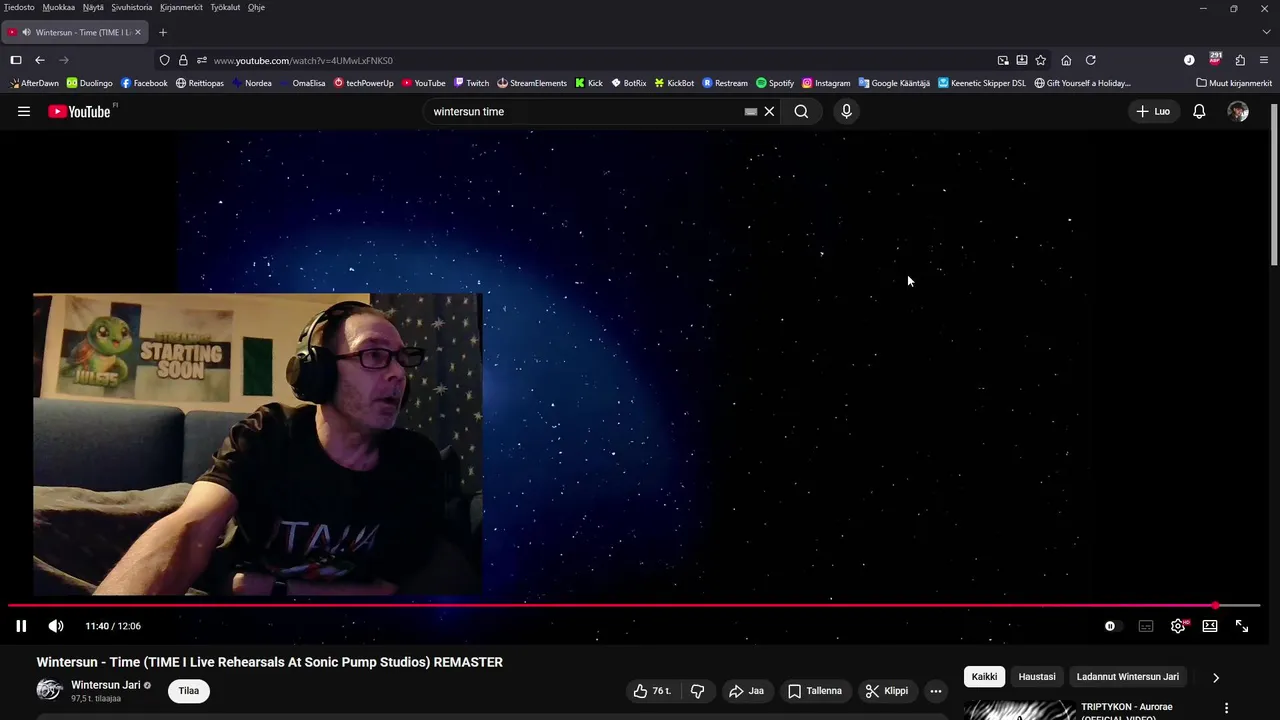Screen dimensions: 1280x720
Task: Click the YouTube URL in the address bar
Action: pyautogui.click(x=303, y=60)
